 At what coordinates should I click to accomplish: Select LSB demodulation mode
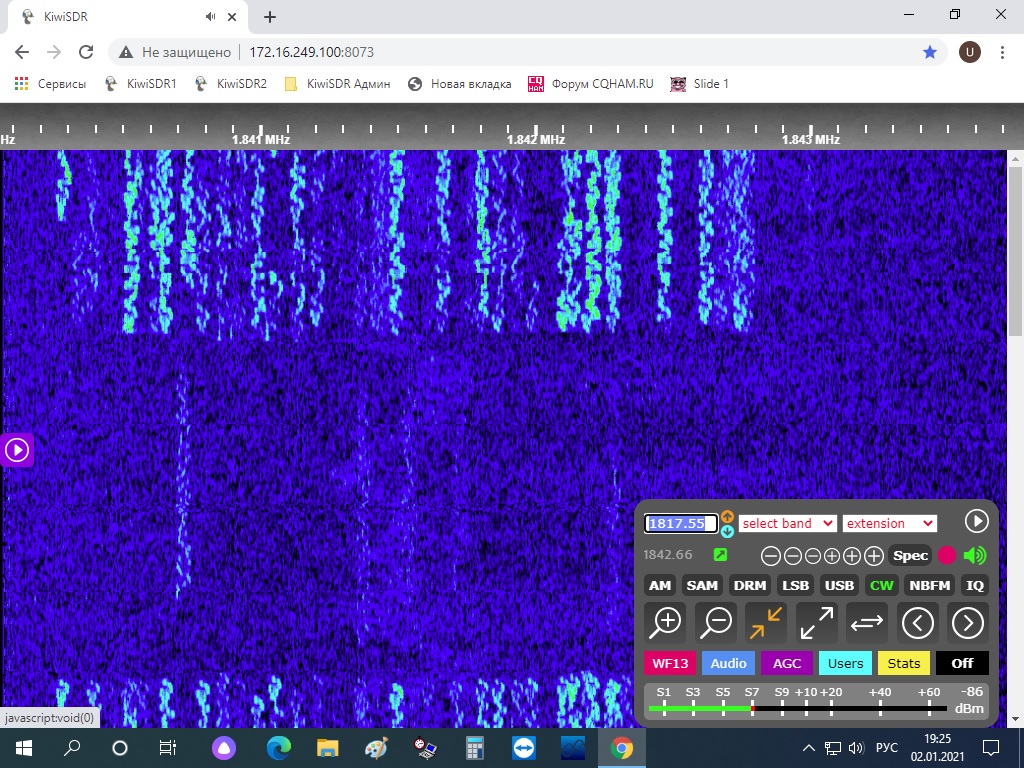click(x=795, y=585)
